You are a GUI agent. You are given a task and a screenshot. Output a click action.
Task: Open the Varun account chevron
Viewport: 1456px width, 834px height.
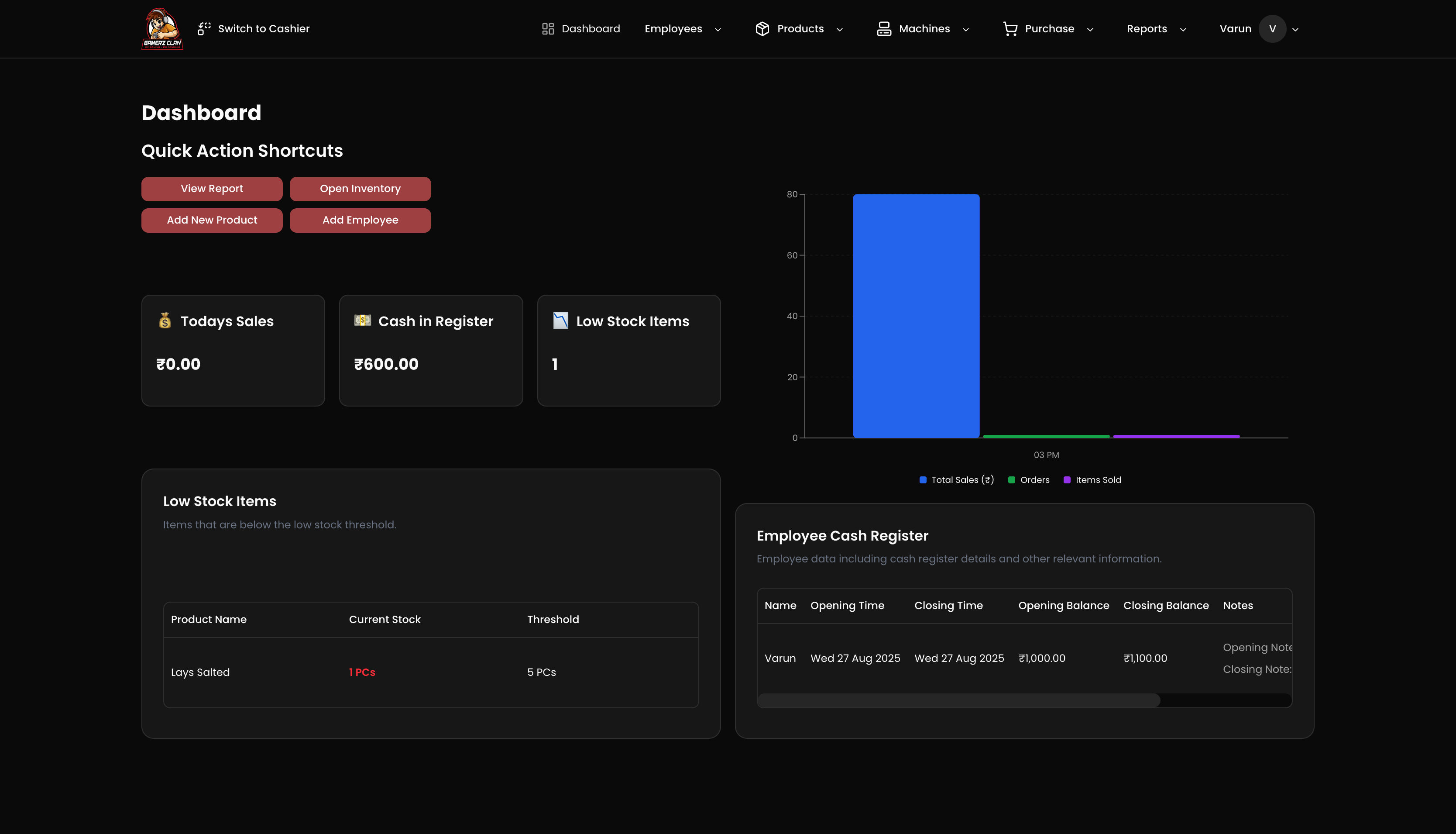coord(1295,29)
